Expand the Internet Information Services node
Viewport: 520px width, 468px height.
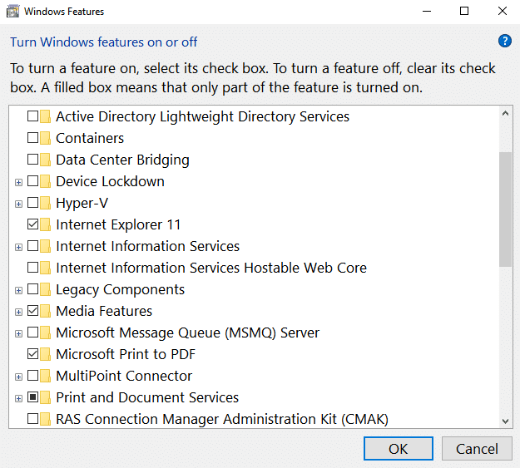point(19,247)
